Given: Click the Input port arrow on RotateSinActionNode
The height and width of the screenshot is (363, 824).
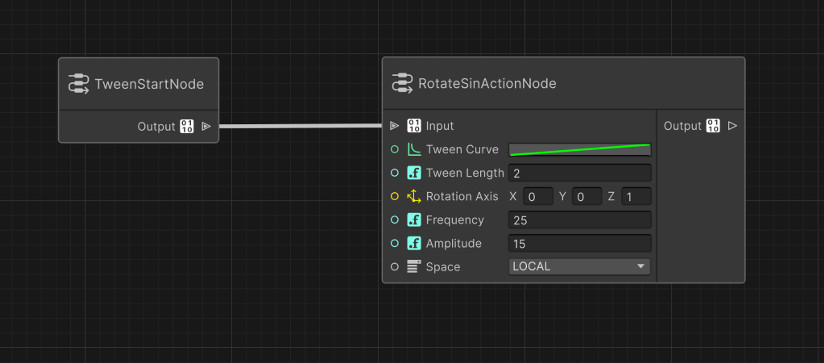Looking at the screenshot, I should tap(395, 126).
